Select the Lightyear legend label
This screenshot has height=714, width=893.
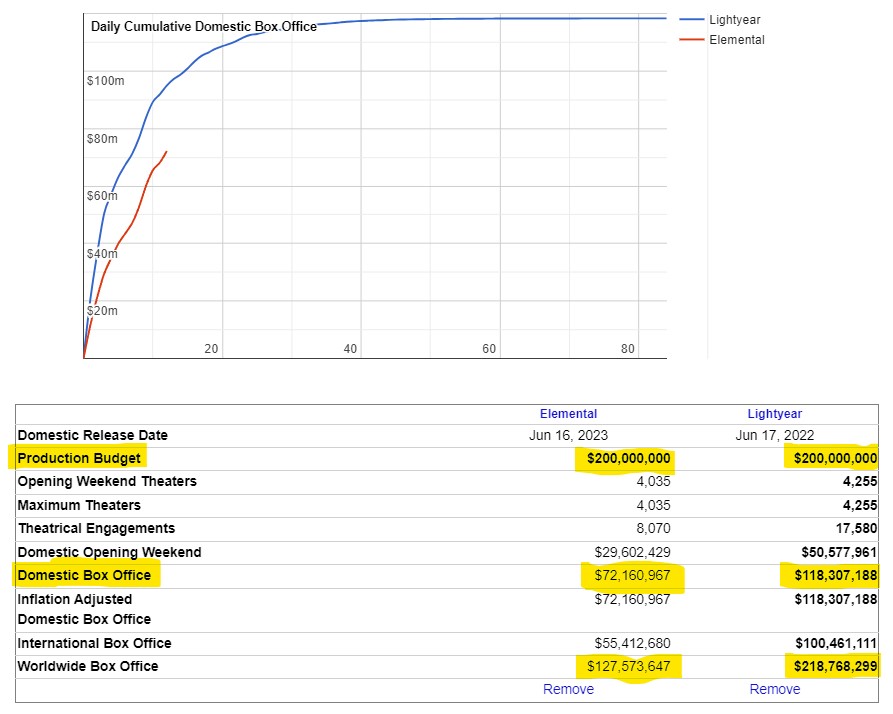click(x=734, y=20)
